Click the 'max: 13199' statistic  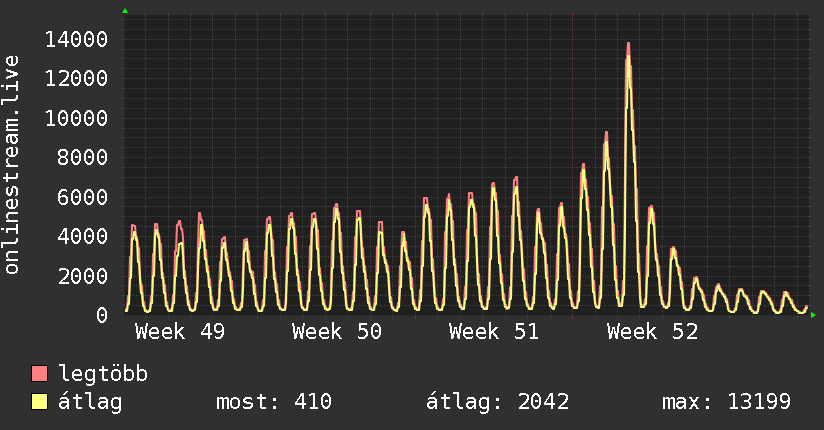pos(726,402)
